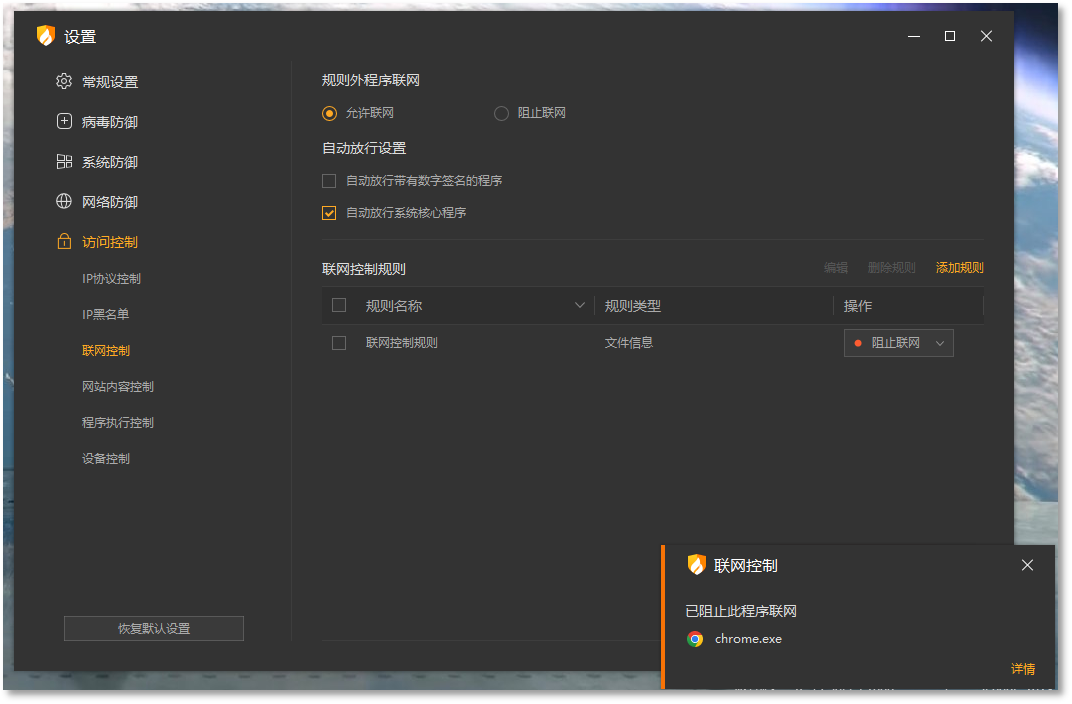Click the 删除规则 link
The width and height of the screenshot is (1072, 704).
tap(892, 268)
